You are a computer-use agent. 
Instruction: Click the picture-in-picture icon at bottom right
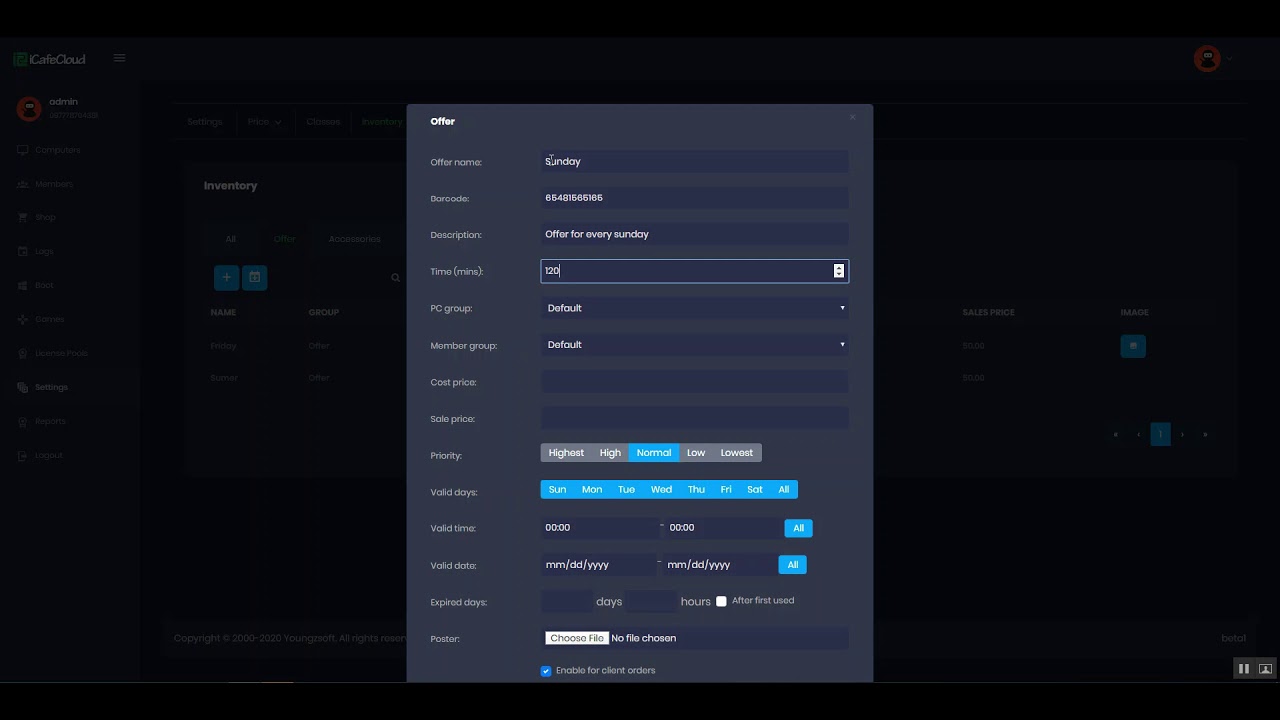[1265, 669]
